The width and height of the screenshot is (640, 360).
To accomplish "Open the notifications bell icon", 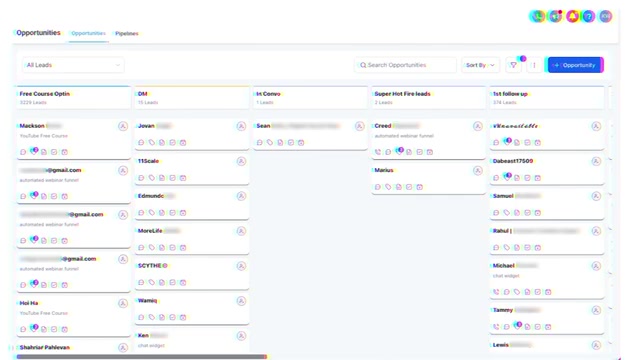I will pos(573,16).
